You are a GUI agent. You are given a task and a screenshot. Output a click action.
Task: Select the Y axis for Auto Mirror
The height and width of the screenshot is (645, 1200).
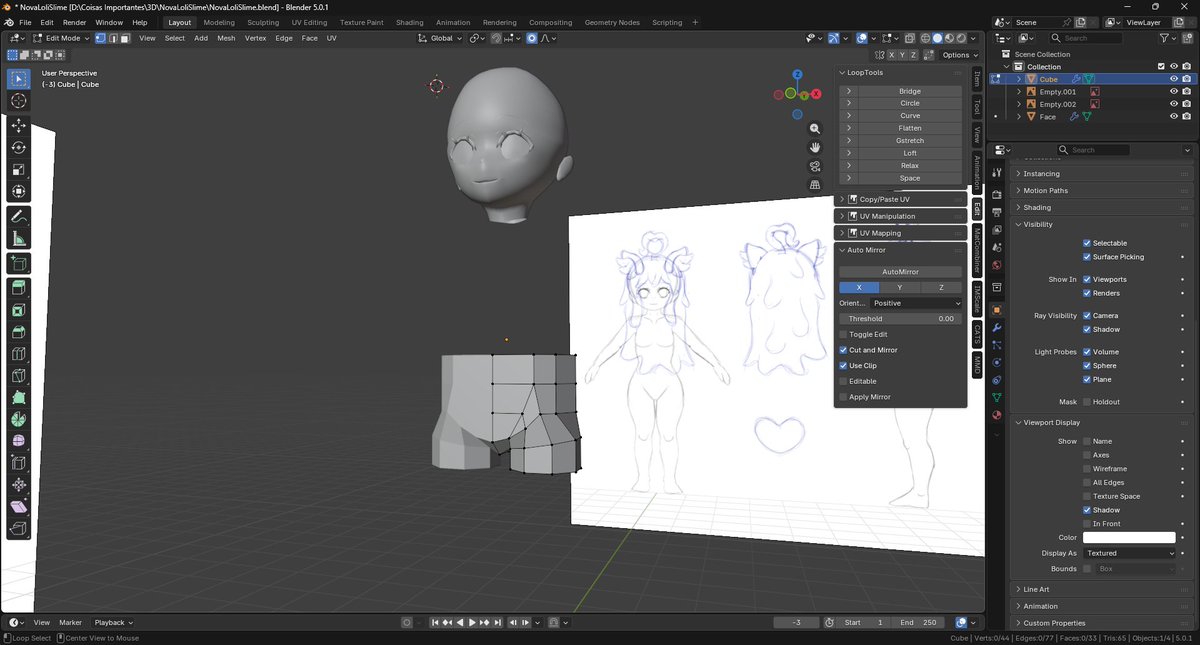pos(900,287)
